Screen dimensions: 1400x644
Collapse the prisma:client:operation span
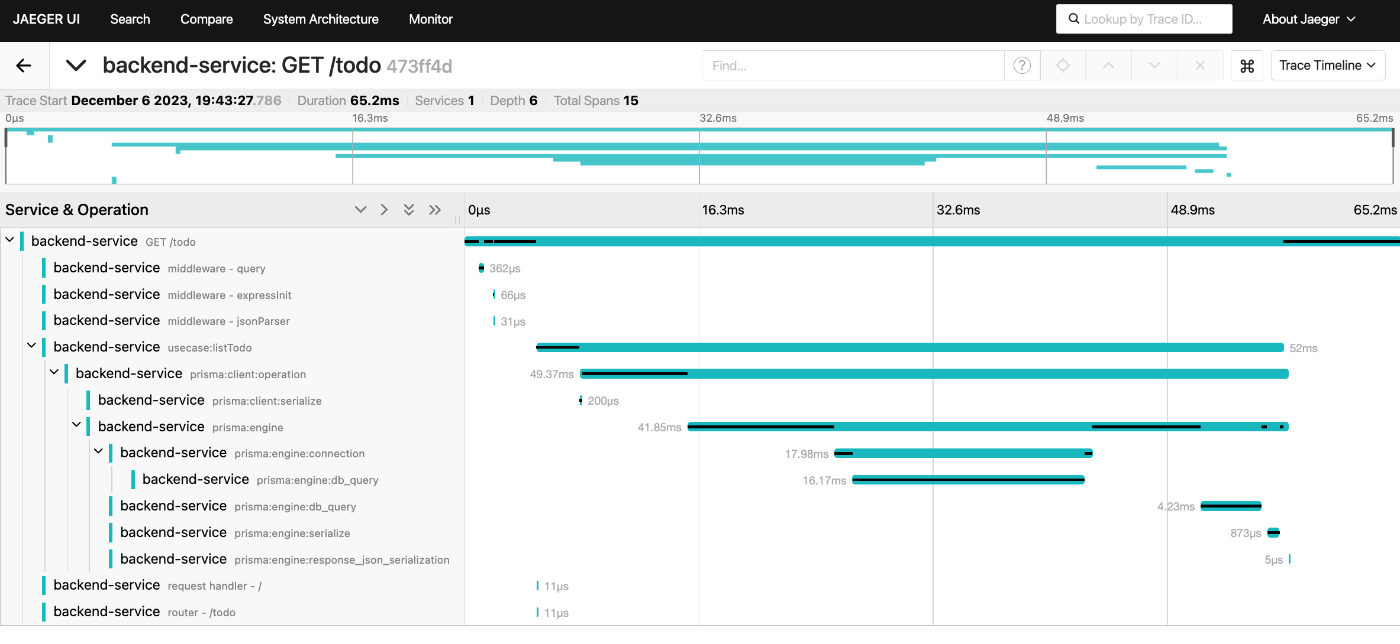pos(54,373)
